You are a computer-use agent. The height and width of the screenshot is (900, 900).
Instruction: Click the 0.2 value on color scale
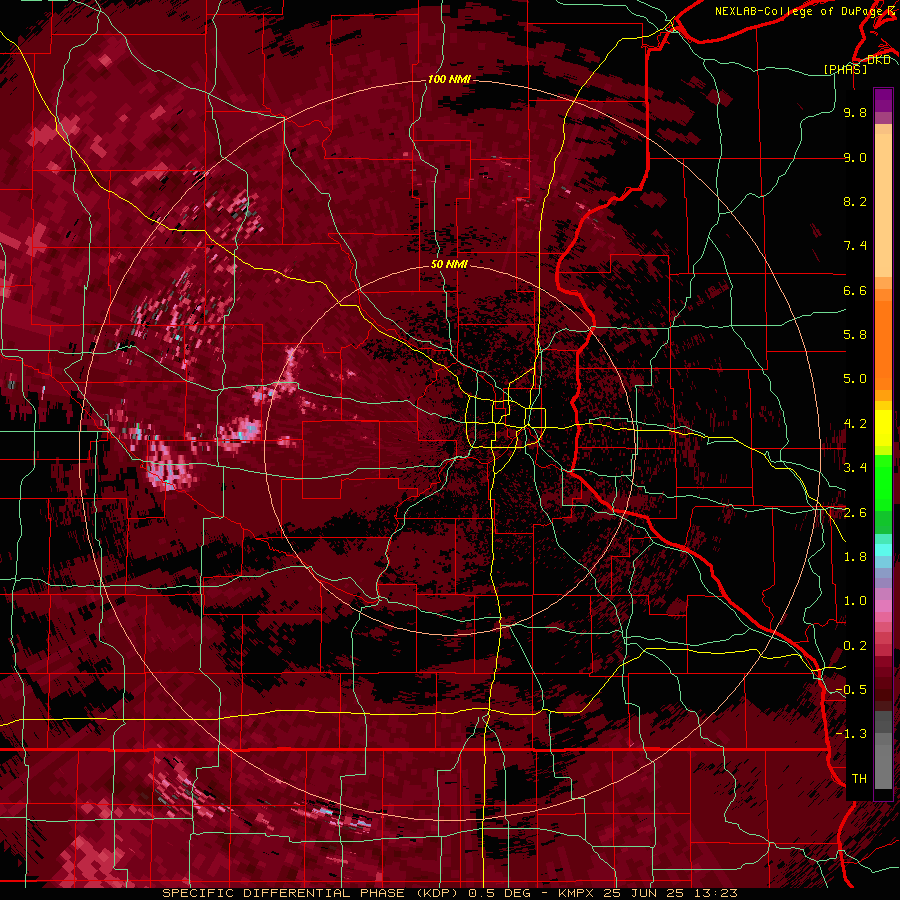855,646
